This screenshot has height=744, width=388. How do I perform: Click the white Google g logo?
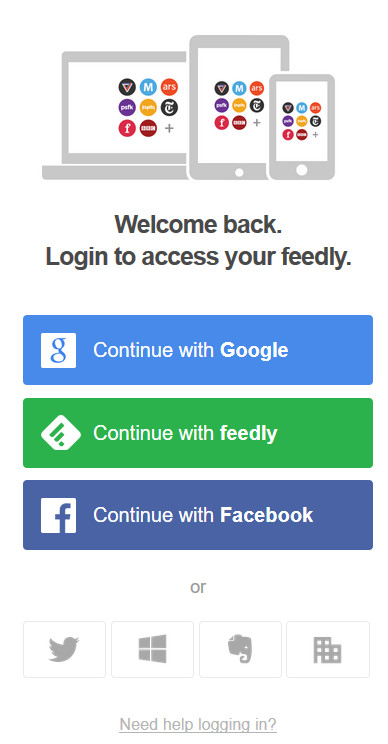pos(58,350)
